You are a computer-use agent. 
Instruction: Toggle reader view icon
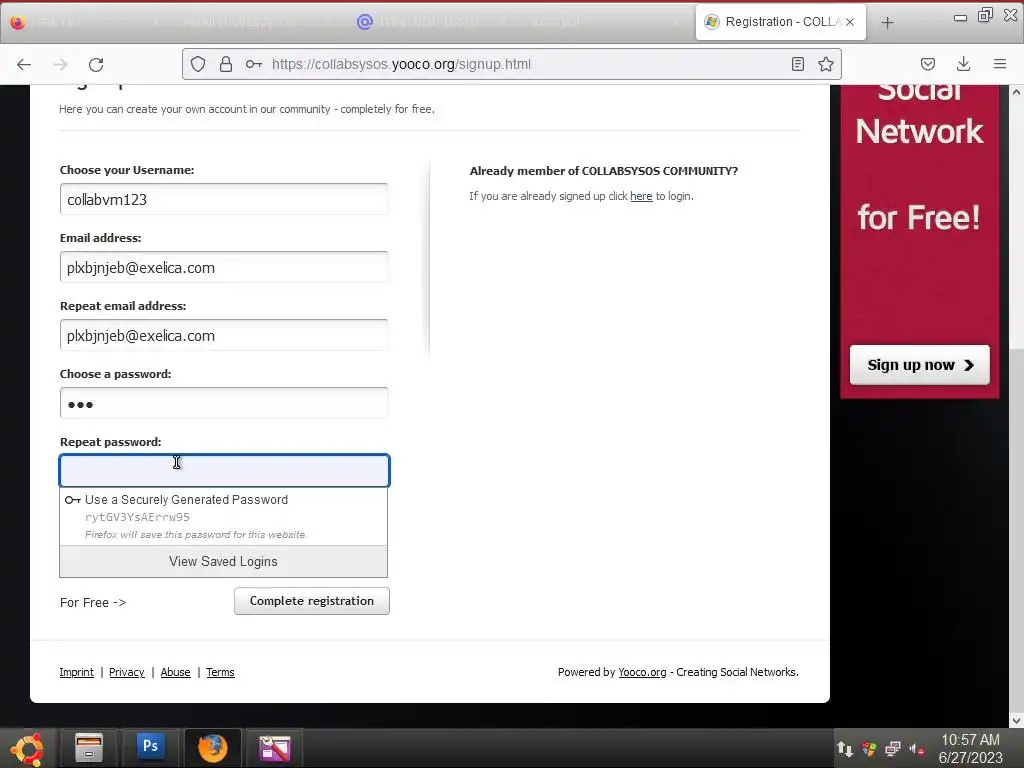click(x=797, y=64)
